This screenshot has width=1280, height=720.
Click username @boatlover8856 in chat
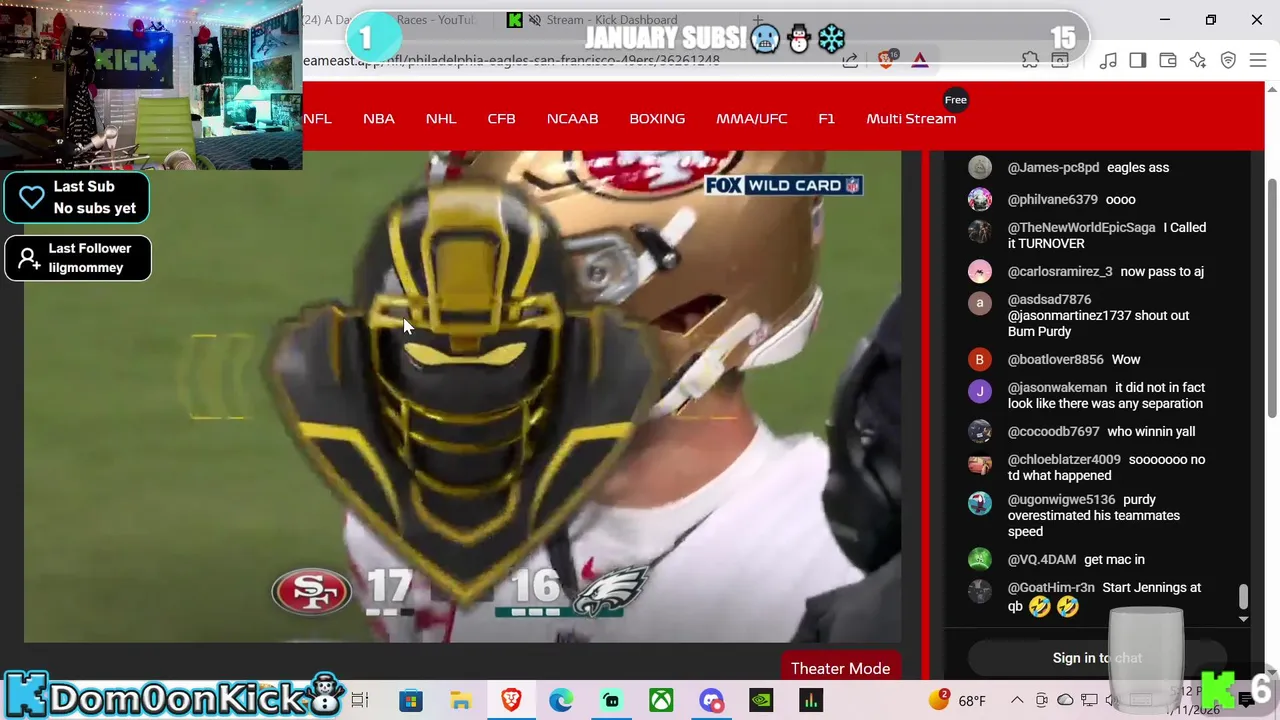(x=1056, y=359)
